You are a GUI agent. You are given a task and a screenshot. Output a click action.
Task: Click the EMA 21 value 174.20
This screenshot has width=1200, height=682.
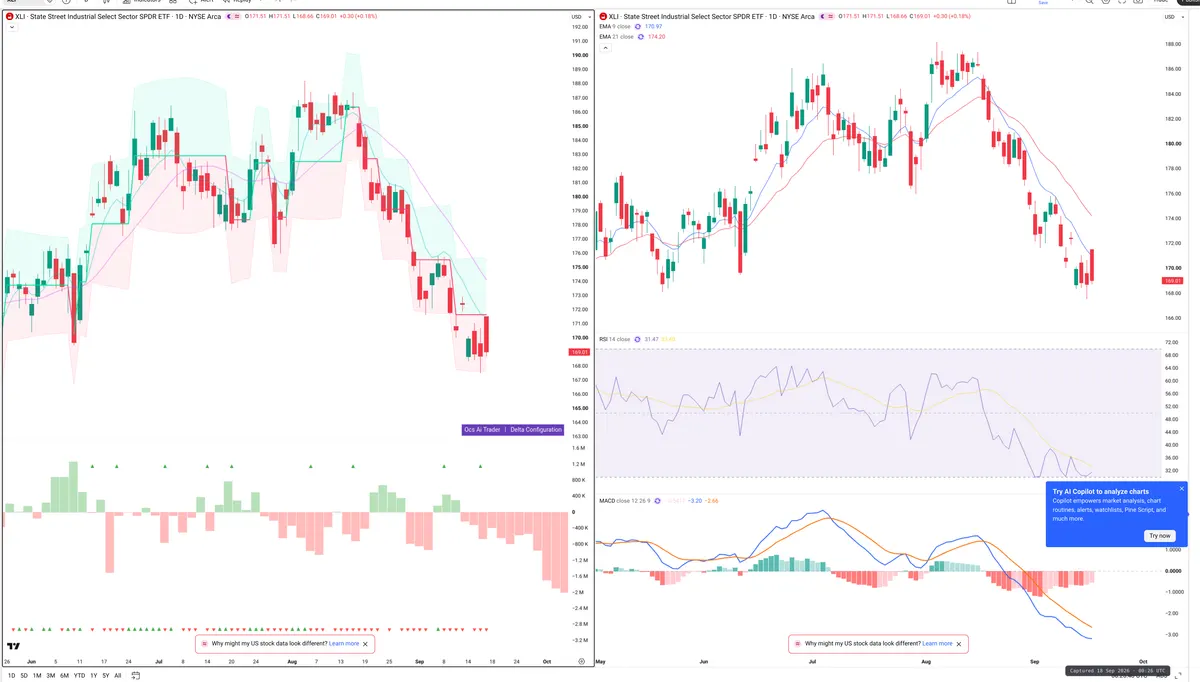[657, 36]
